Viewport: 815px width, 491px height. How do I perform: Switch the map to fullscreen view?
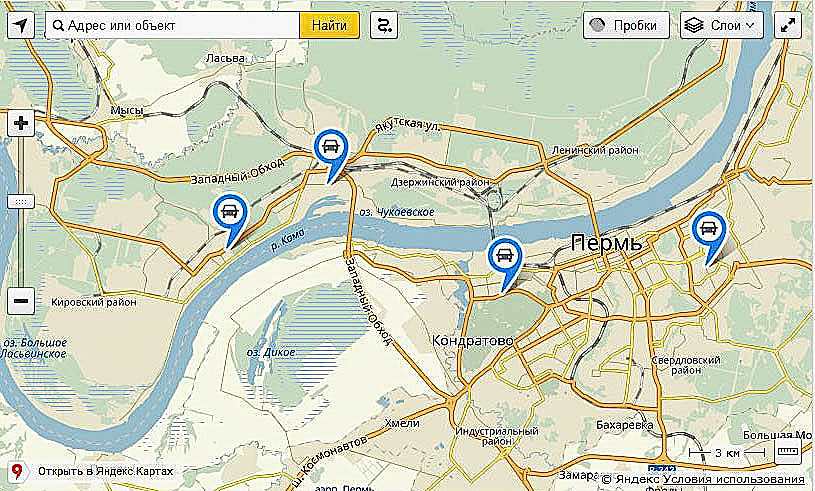[x=788, y=25]
